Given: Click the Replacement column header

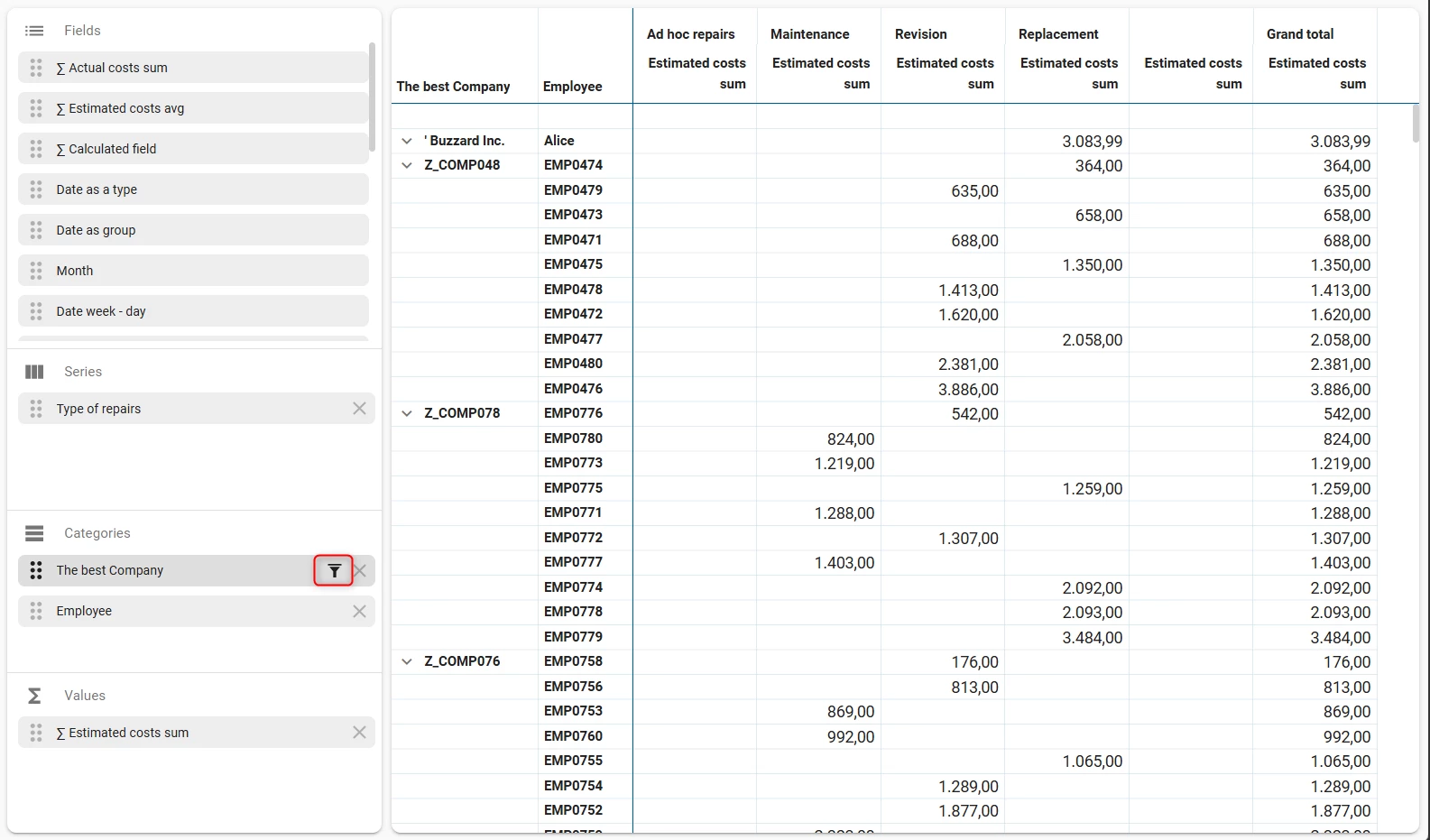Looking at the screenshot, I should pyautogui.click(x=1058, y=34).
